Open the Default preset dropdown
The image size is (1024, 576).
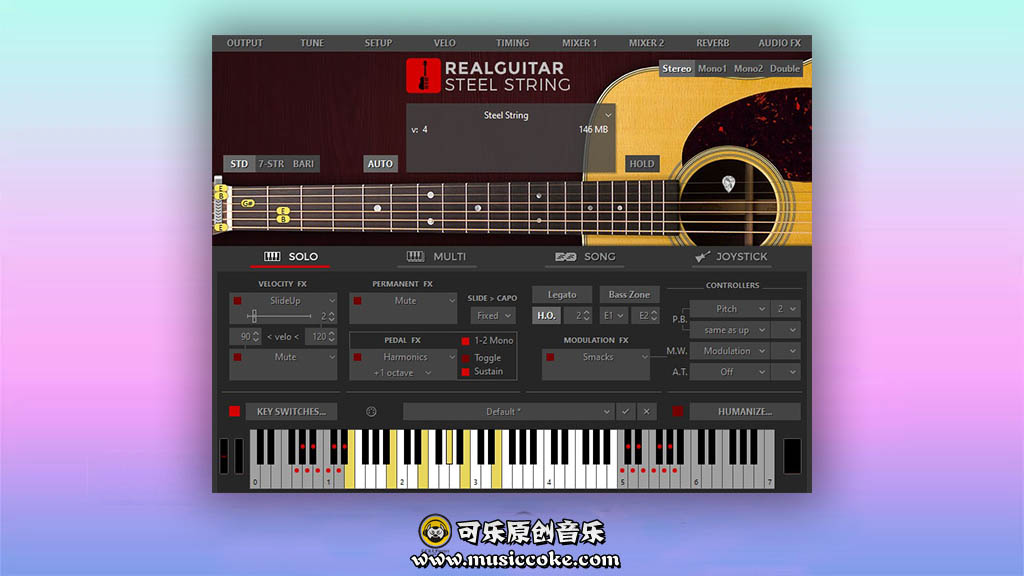coord(509,411)
